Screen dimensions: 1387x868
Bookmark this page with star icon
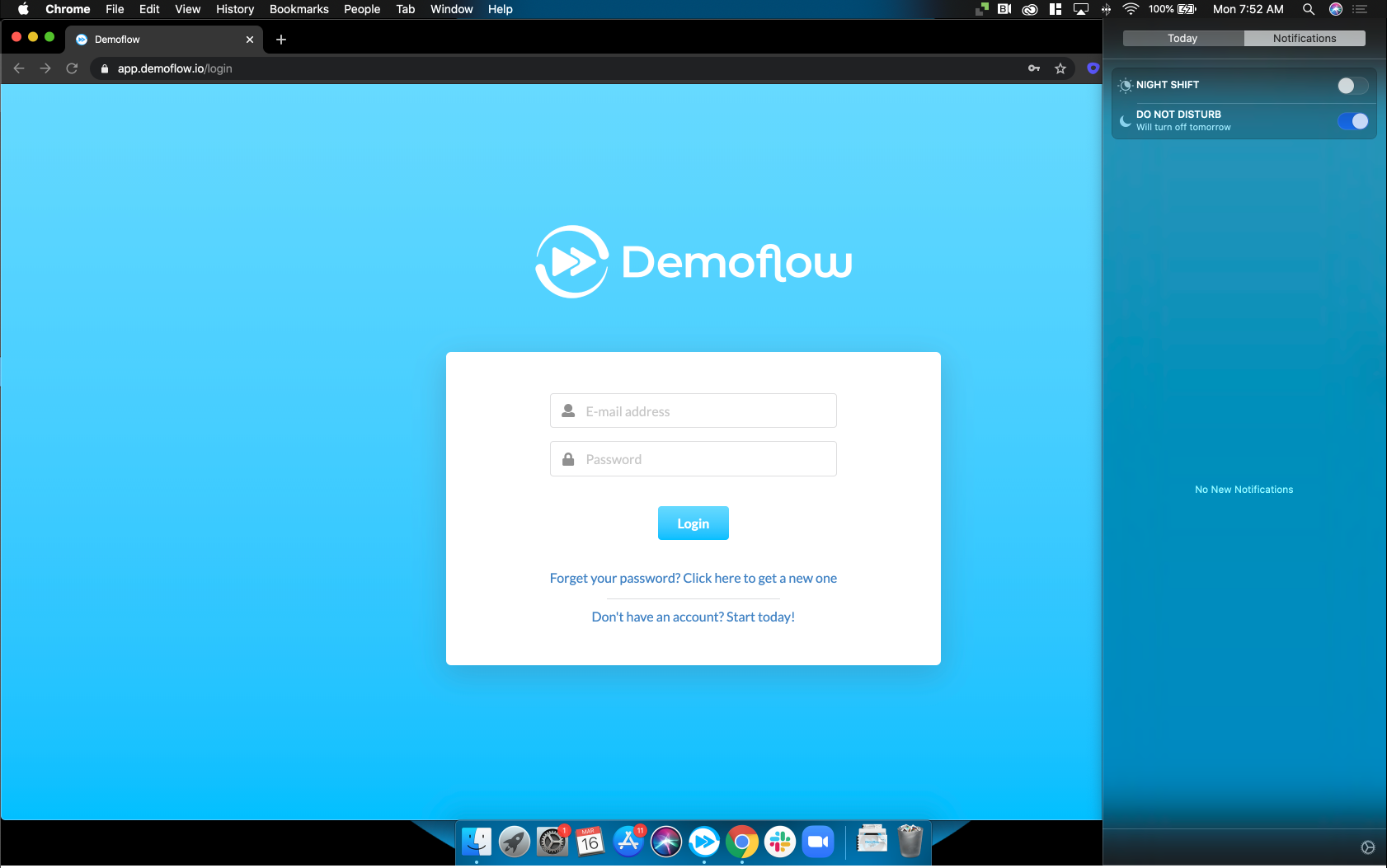click(1060, 68)
